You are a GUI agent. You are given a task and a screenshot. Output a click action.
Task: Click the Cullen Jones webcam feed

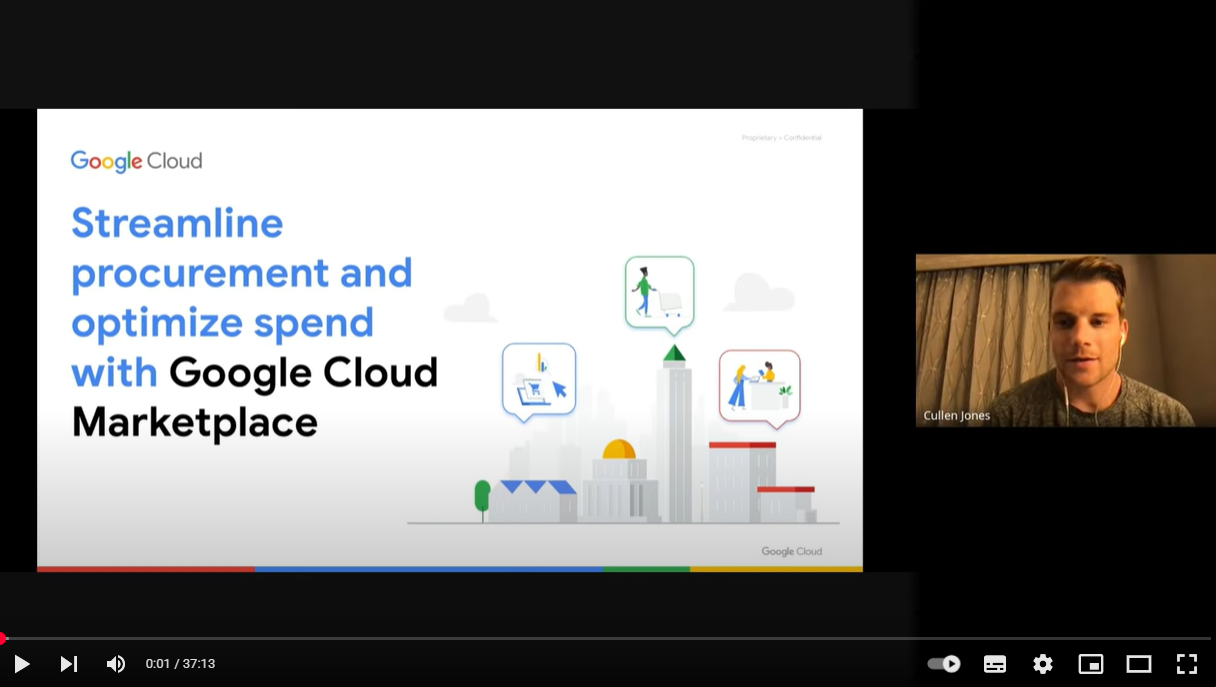[1065, 340]
